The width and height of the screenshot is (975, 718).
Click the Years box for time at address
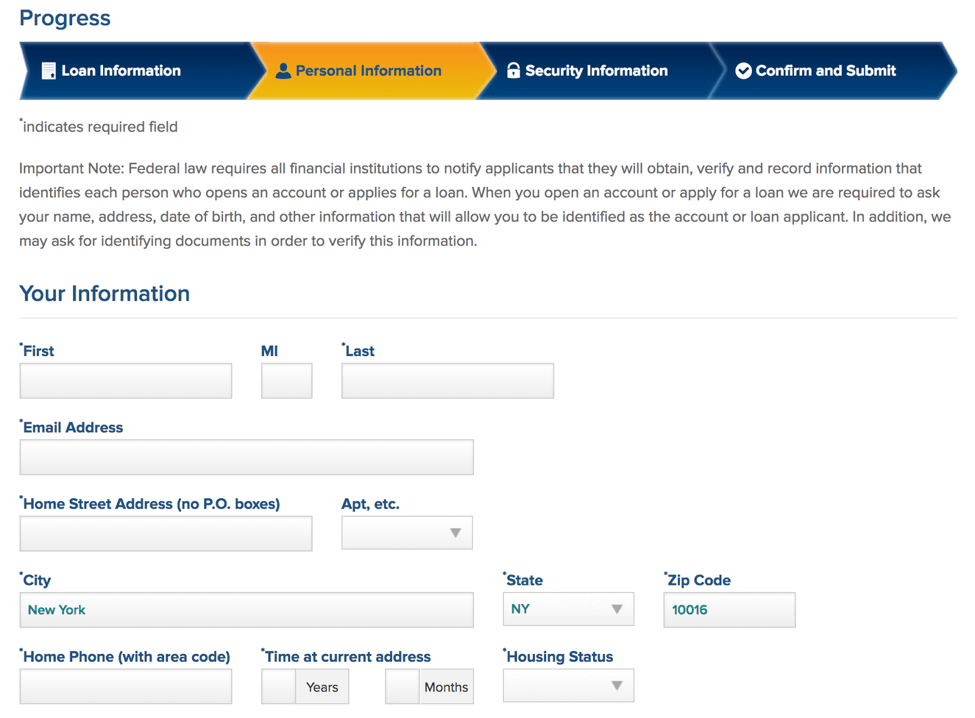pos(279,686)
